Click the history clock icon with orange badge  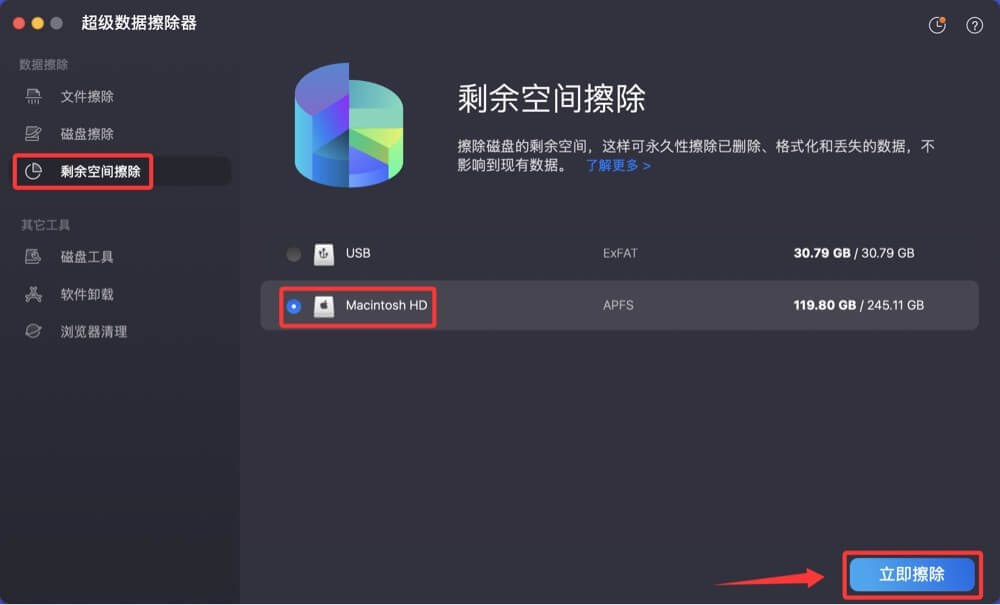(937, 23)
